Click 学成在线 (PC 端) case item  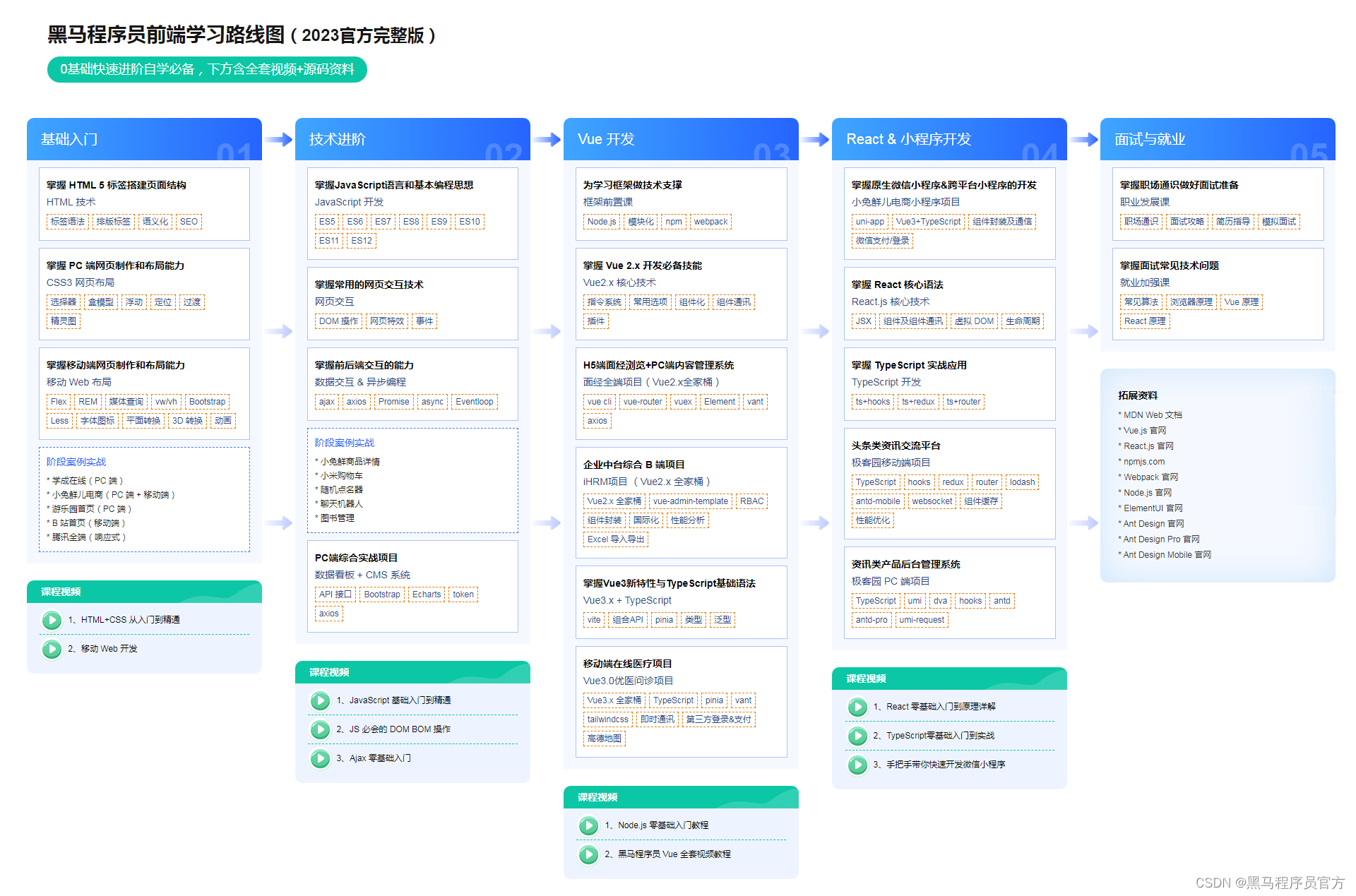(x=87, y=481)
